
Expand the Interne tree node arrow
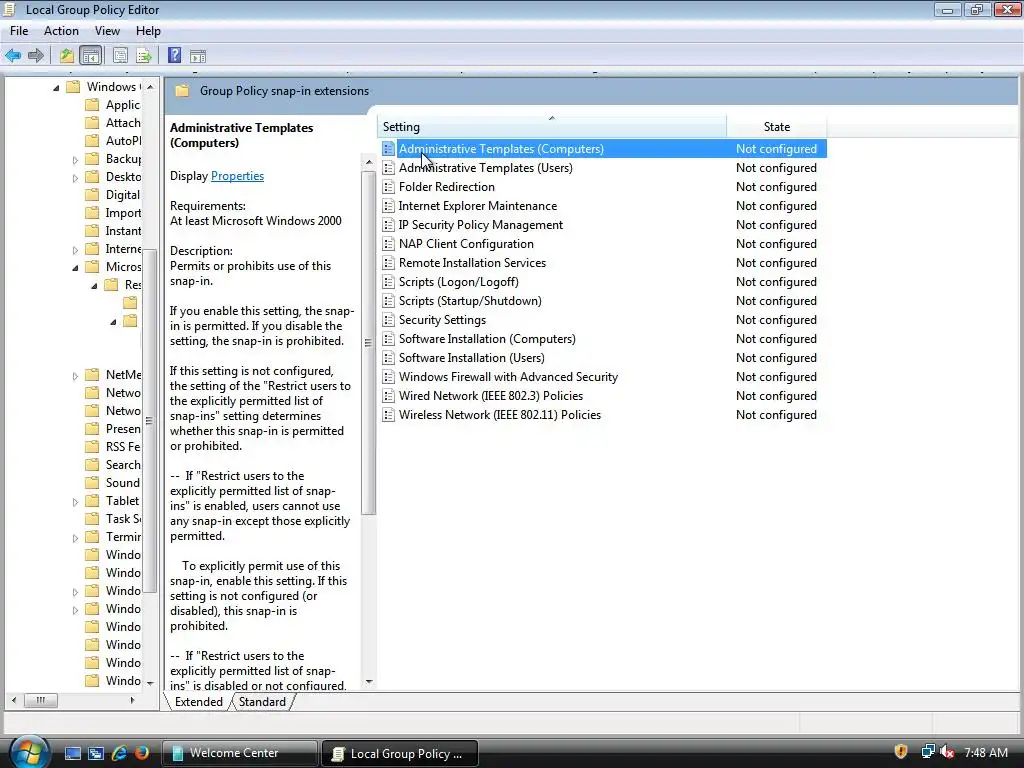(x=75, y=249)
